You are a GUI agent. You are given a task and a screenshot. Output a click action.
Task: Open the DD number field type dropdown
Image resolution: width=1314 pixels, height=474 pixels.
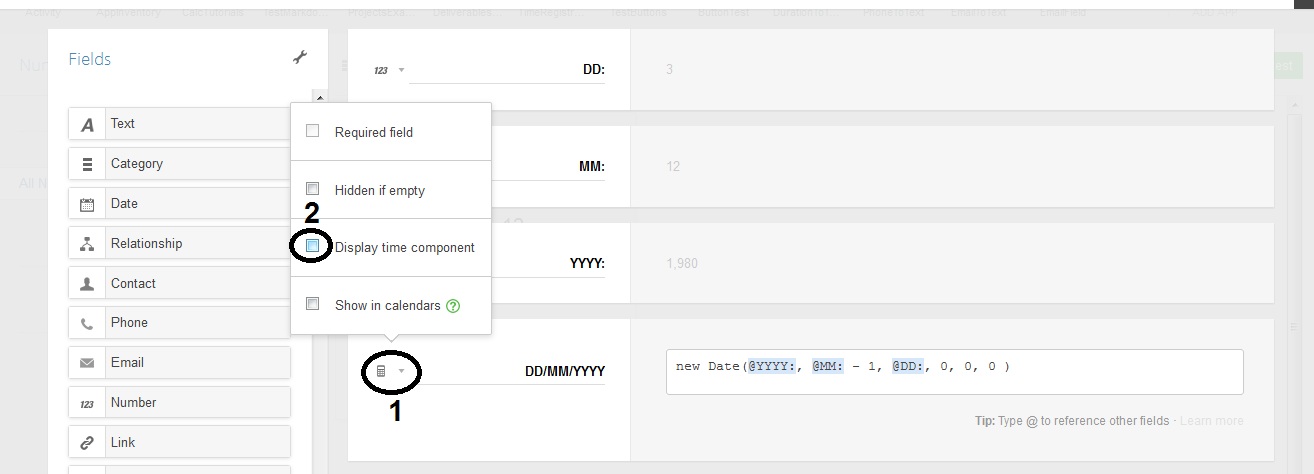point(389,70)
